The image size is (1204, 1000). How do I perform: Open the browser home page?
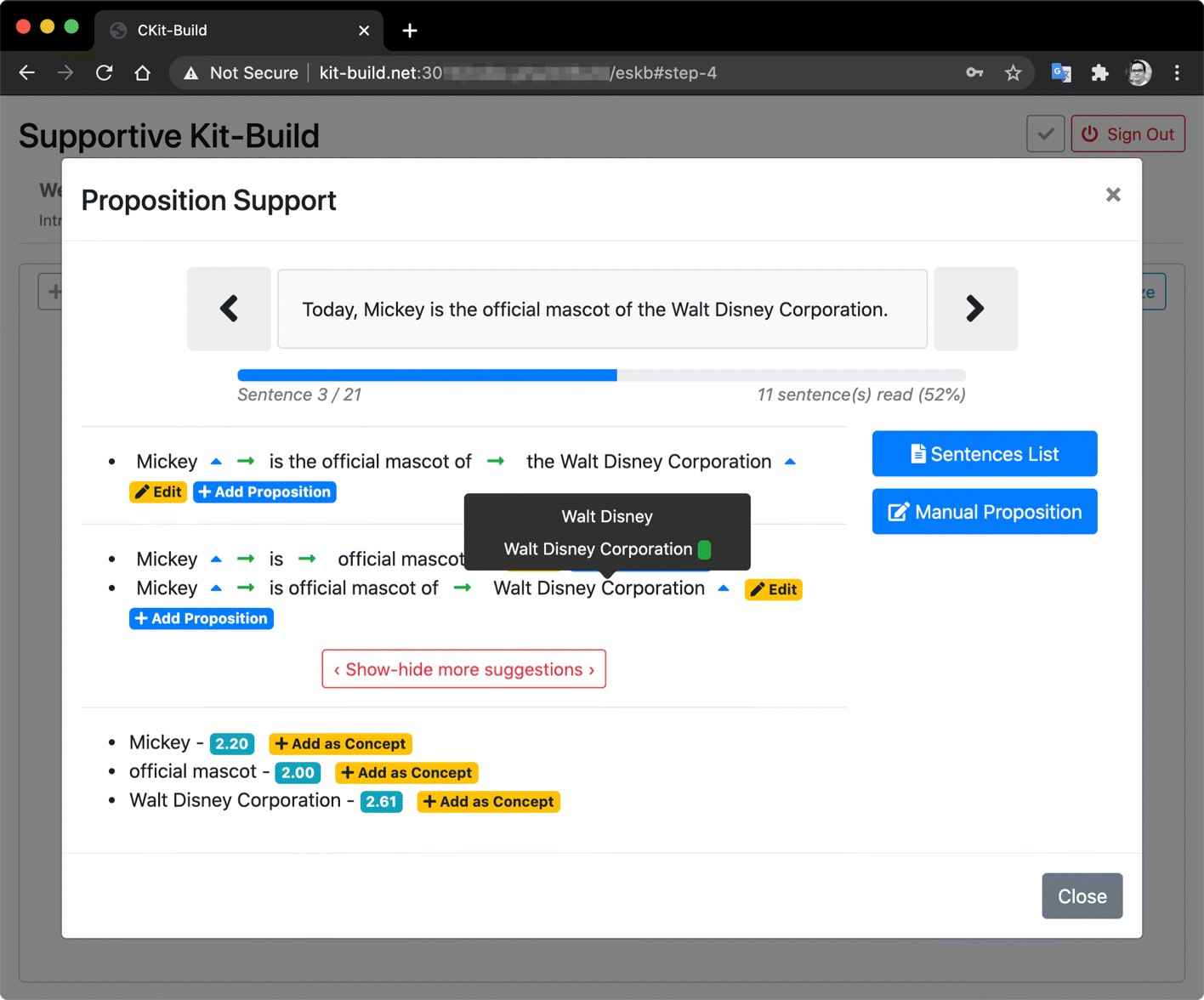[142, 73]
